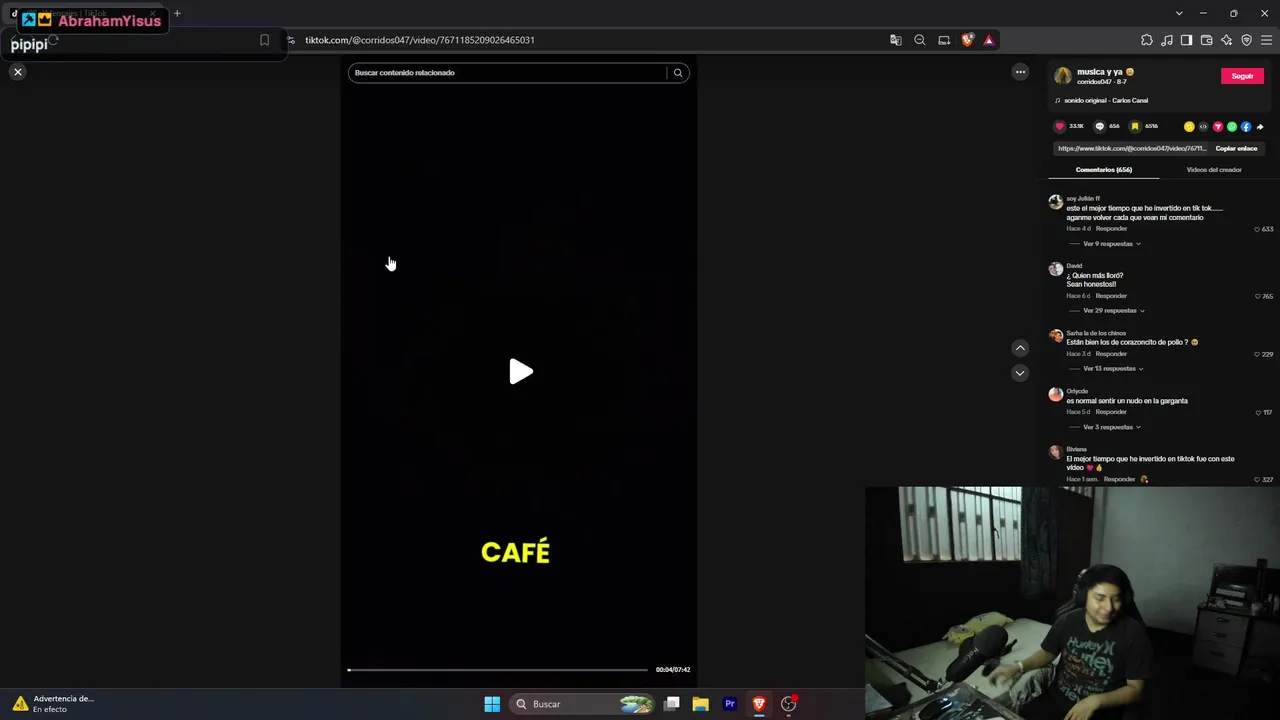Image resolution: width=1280 pixels, height=720 pixels.
Task: Click the embed code icon
Action: (x=1203, y=127)
